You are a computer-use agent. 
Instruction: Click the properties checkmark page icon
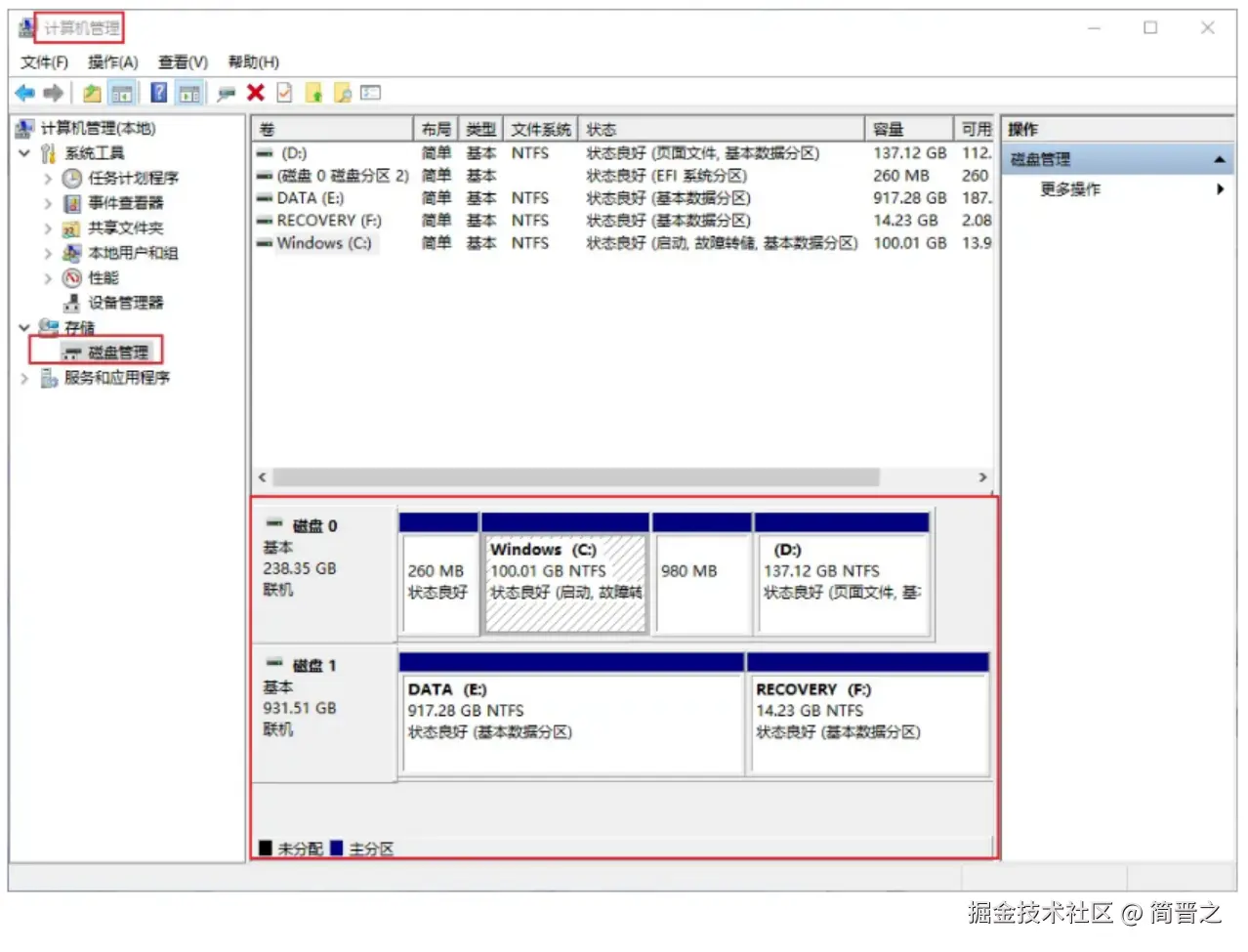pyautogui.click(x=284, y=93)
